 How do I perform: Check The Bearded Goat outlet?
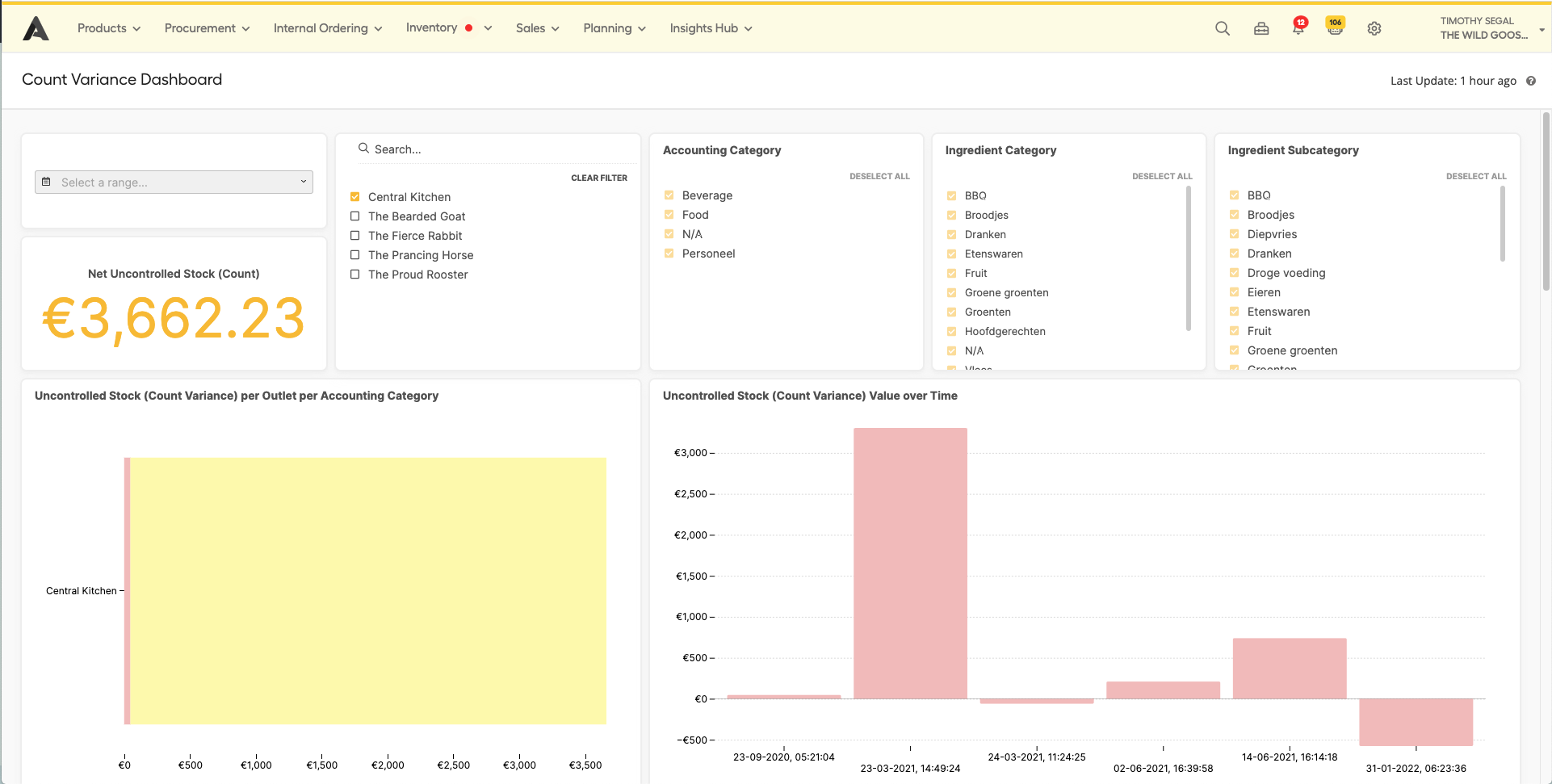pyautogui.click(x=354, y=216)
